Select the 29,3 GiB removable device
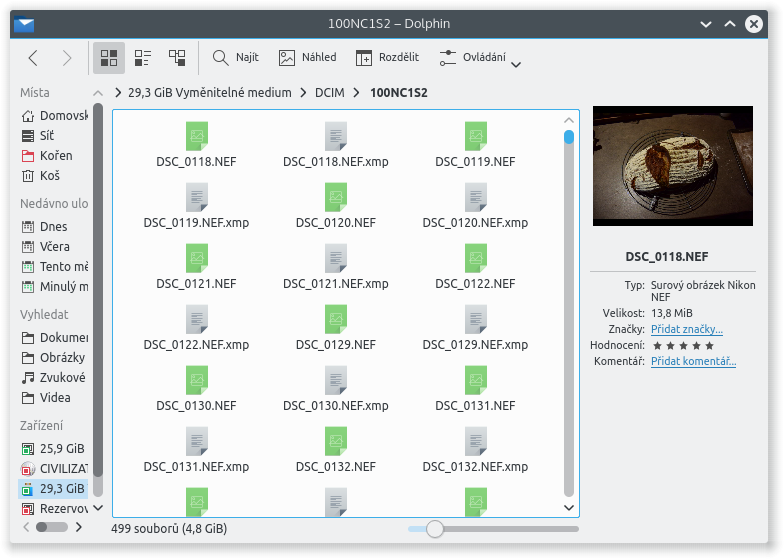Viewport: 784px width, 559px height. pyautogui.click(x=54, y=488)
